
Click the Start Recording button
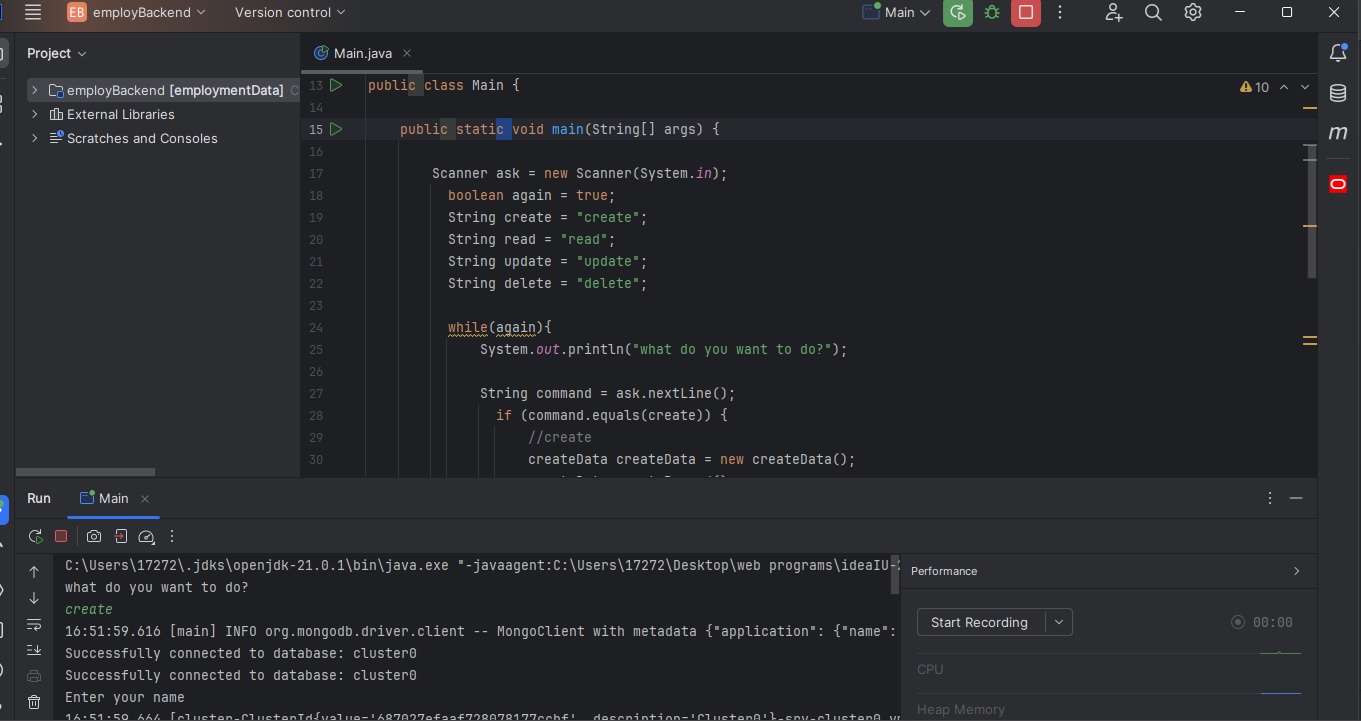(979, 622)
